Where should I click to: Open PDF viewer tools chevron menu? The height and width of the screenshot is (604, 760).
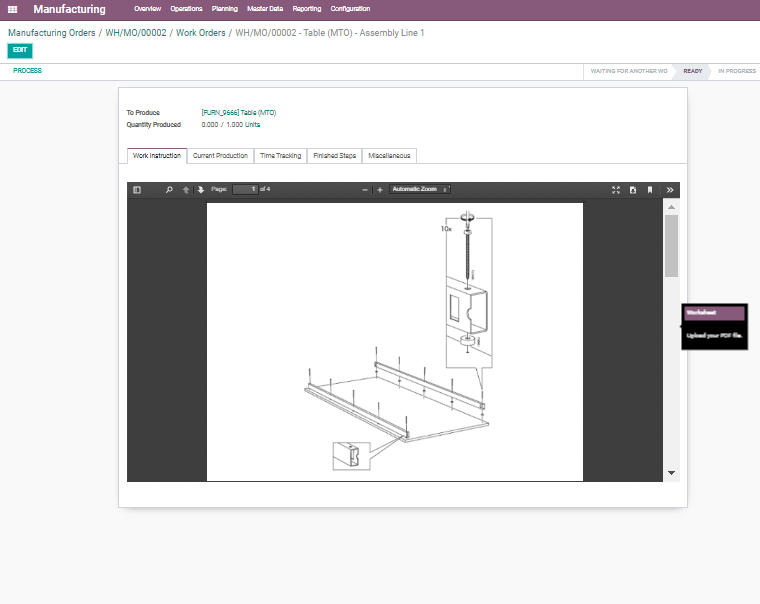click(670, 189)
